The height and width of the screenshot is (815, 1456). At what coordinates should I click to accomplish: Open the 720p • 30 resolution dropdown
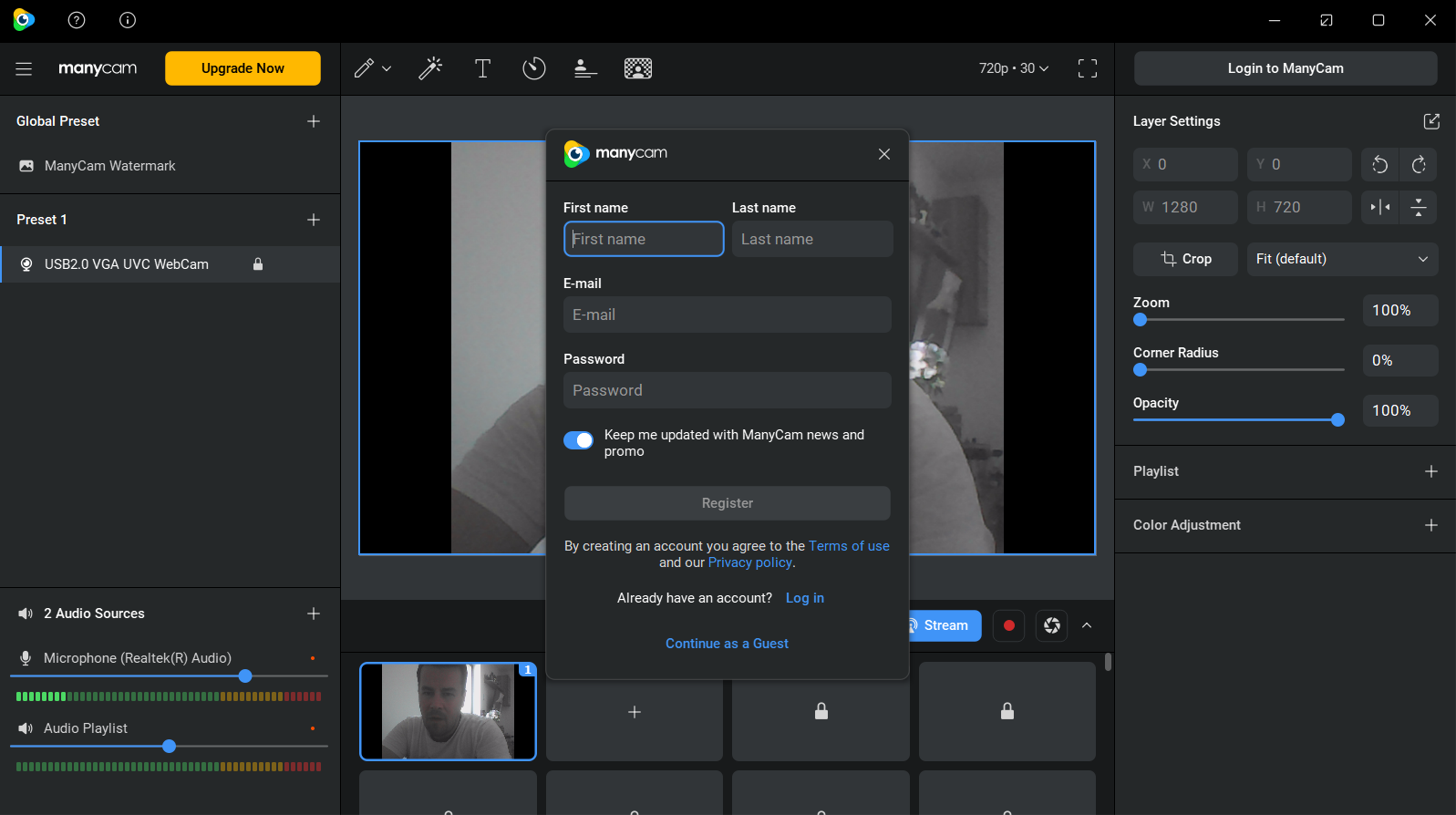(1014, 68)
